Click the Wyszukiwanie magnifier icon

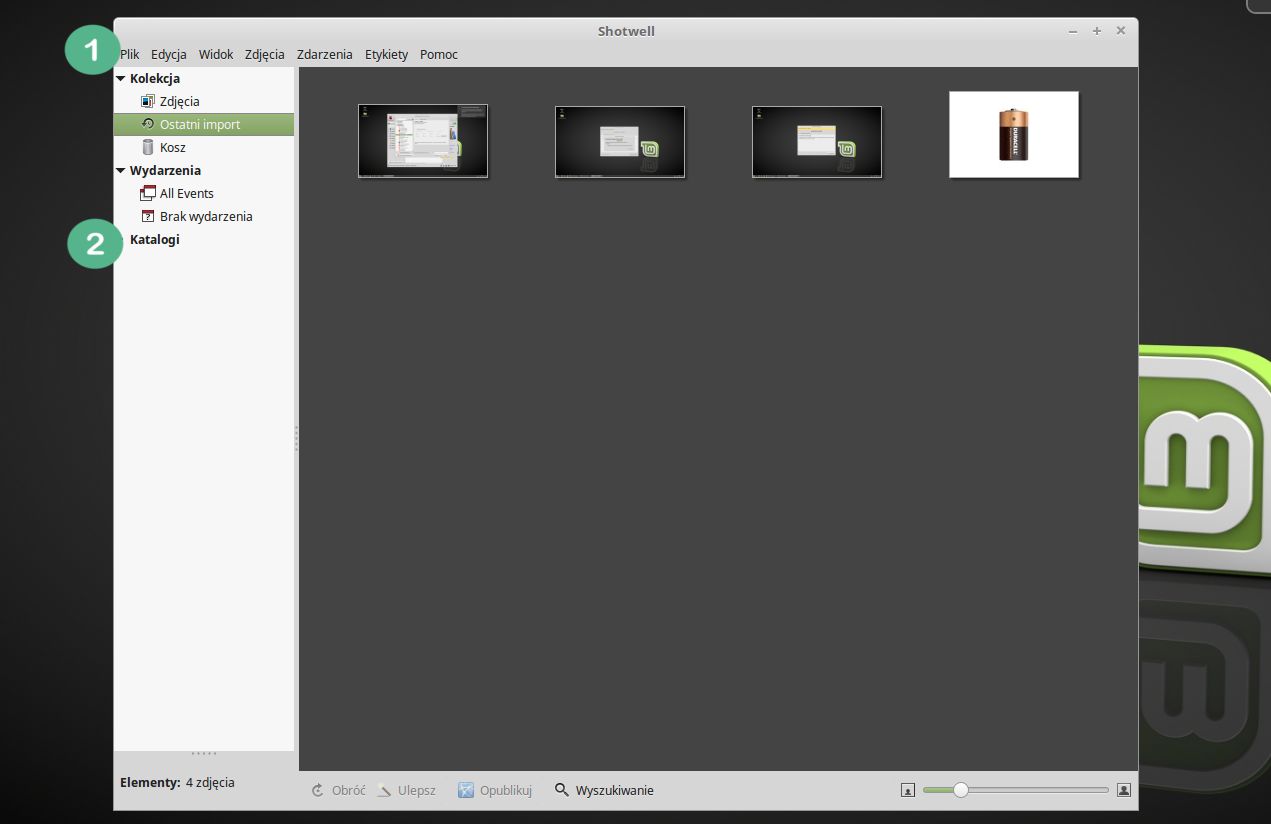click(x=562, y=790)
